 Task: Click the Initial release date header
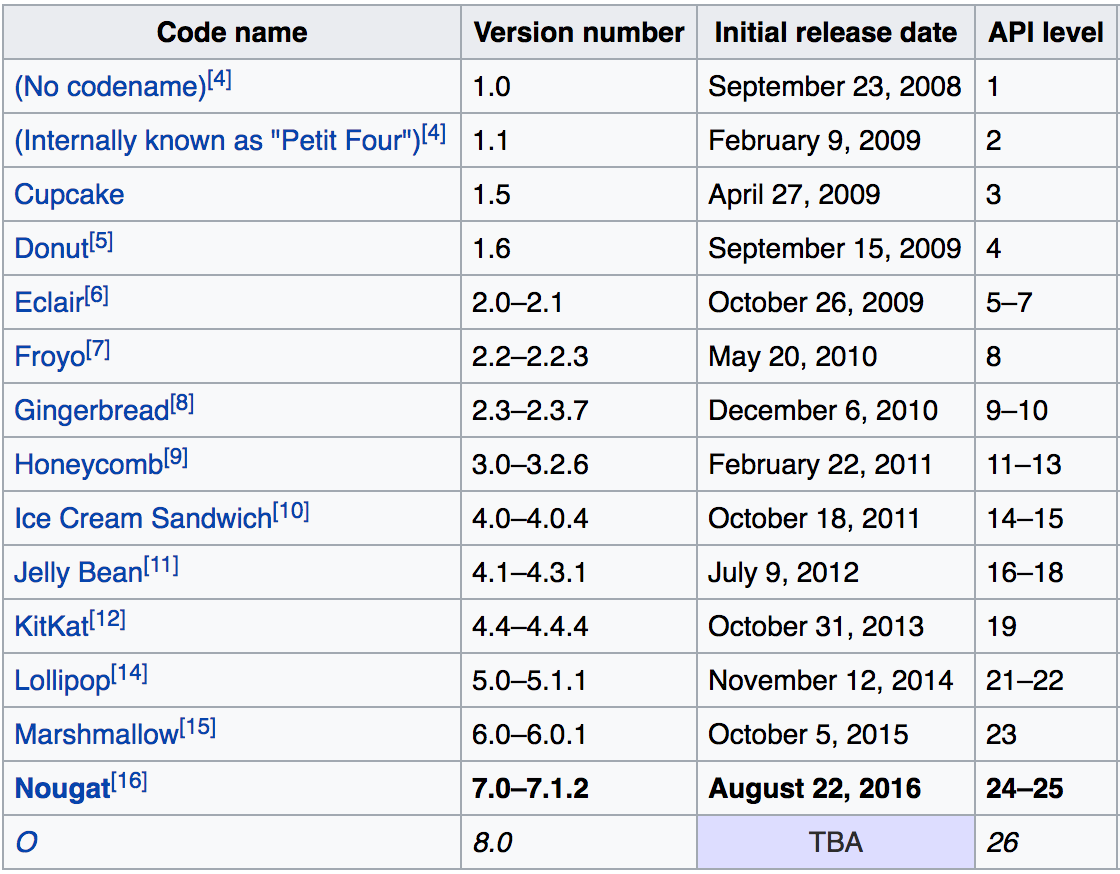836,33
